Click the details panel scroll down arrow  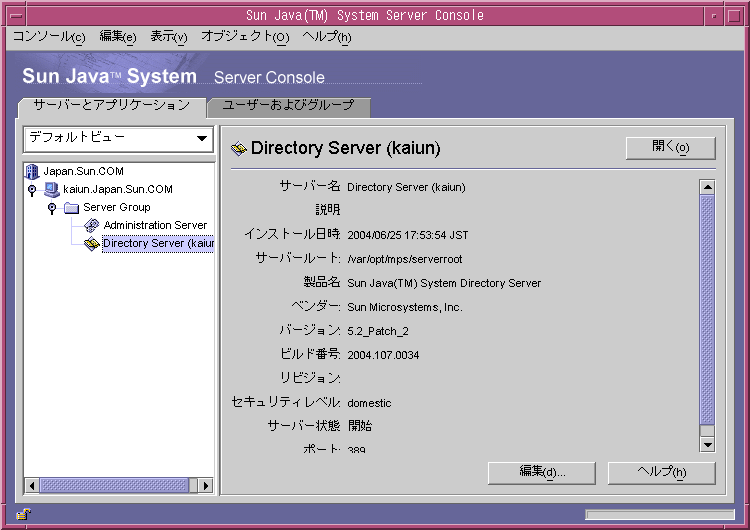707,444
